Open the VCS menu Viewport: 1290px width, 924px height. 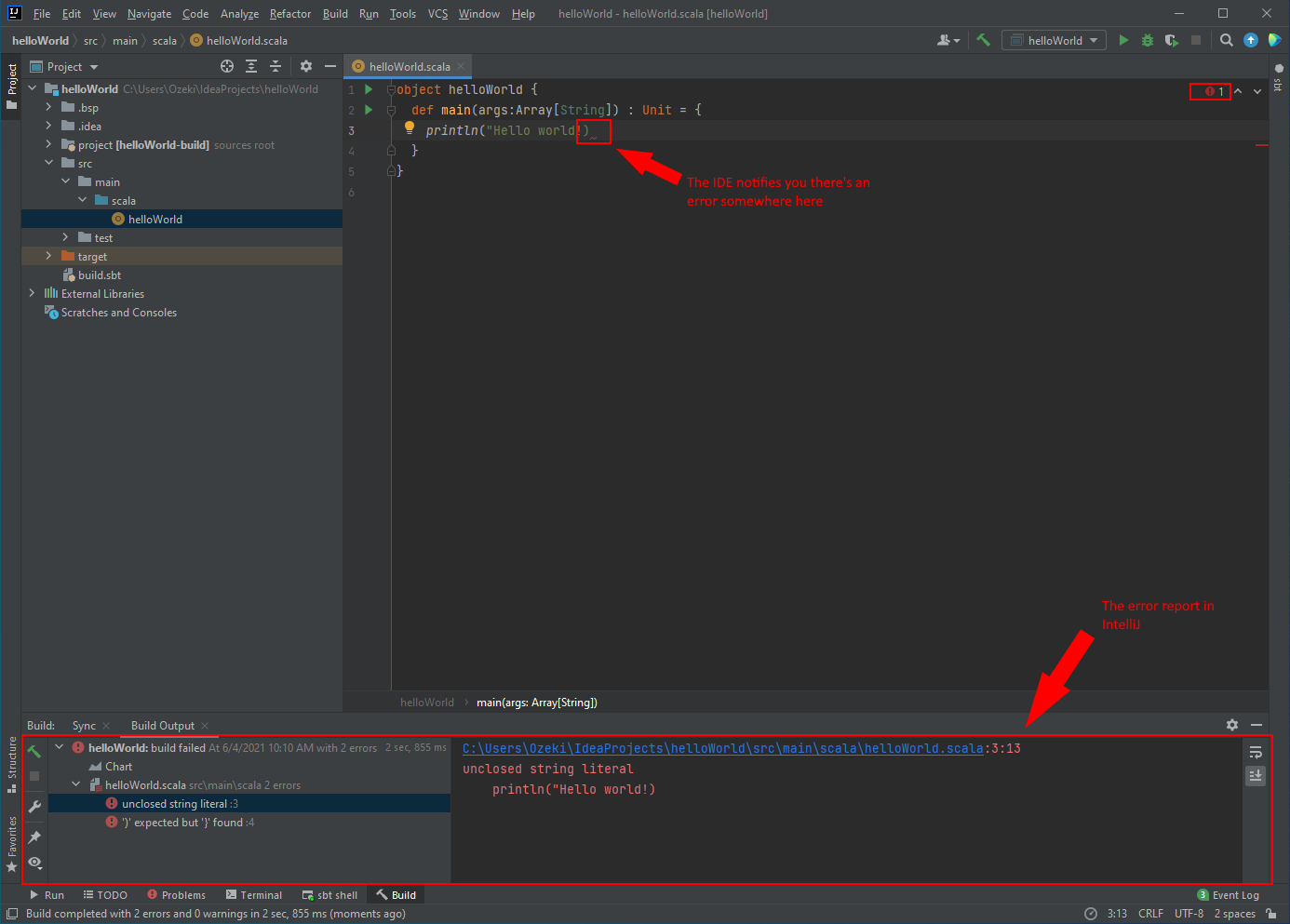coord(437,14)
